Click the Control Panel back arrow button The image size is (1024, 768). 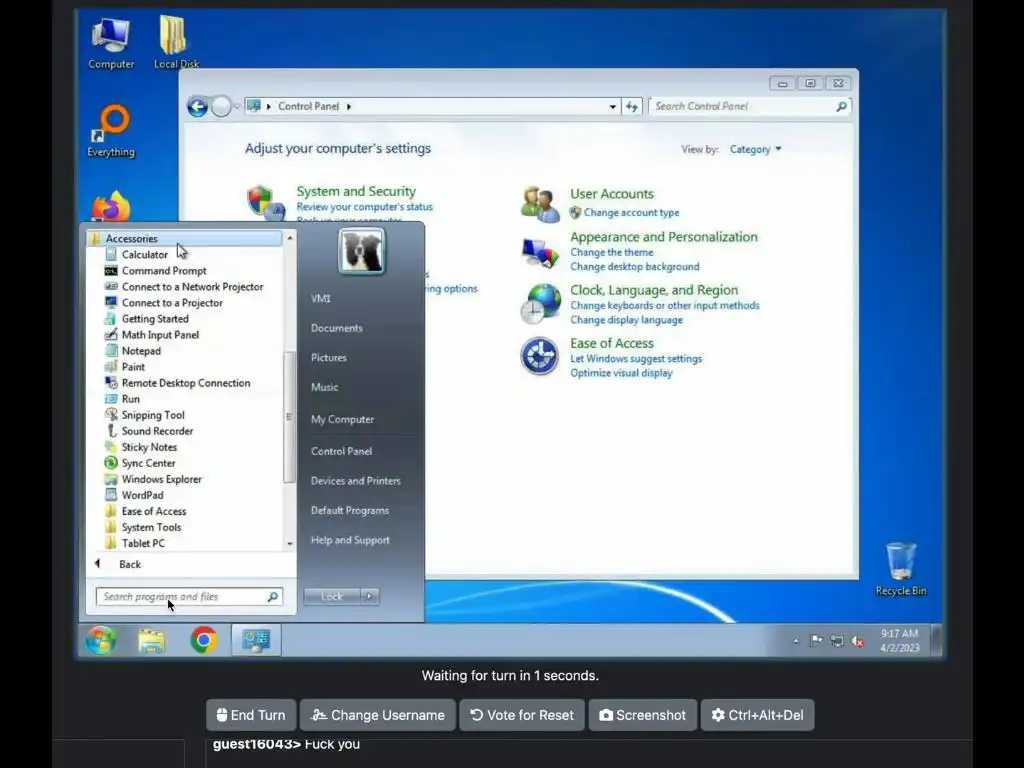click(198, 106)
